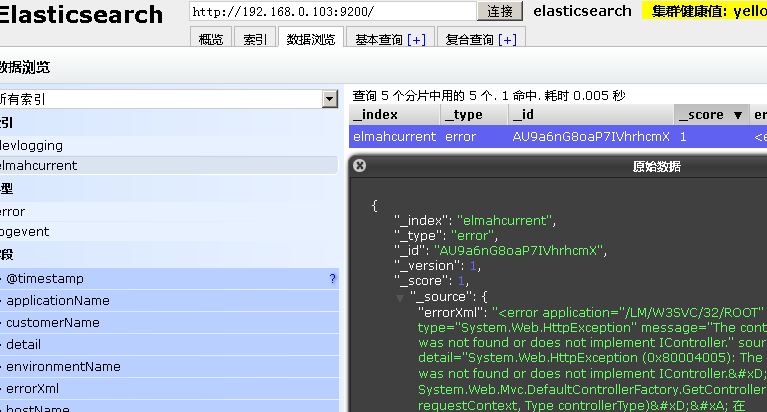Open the 基本查询 basic query tab
Viewport: 767px width, 412px height.
379,39
